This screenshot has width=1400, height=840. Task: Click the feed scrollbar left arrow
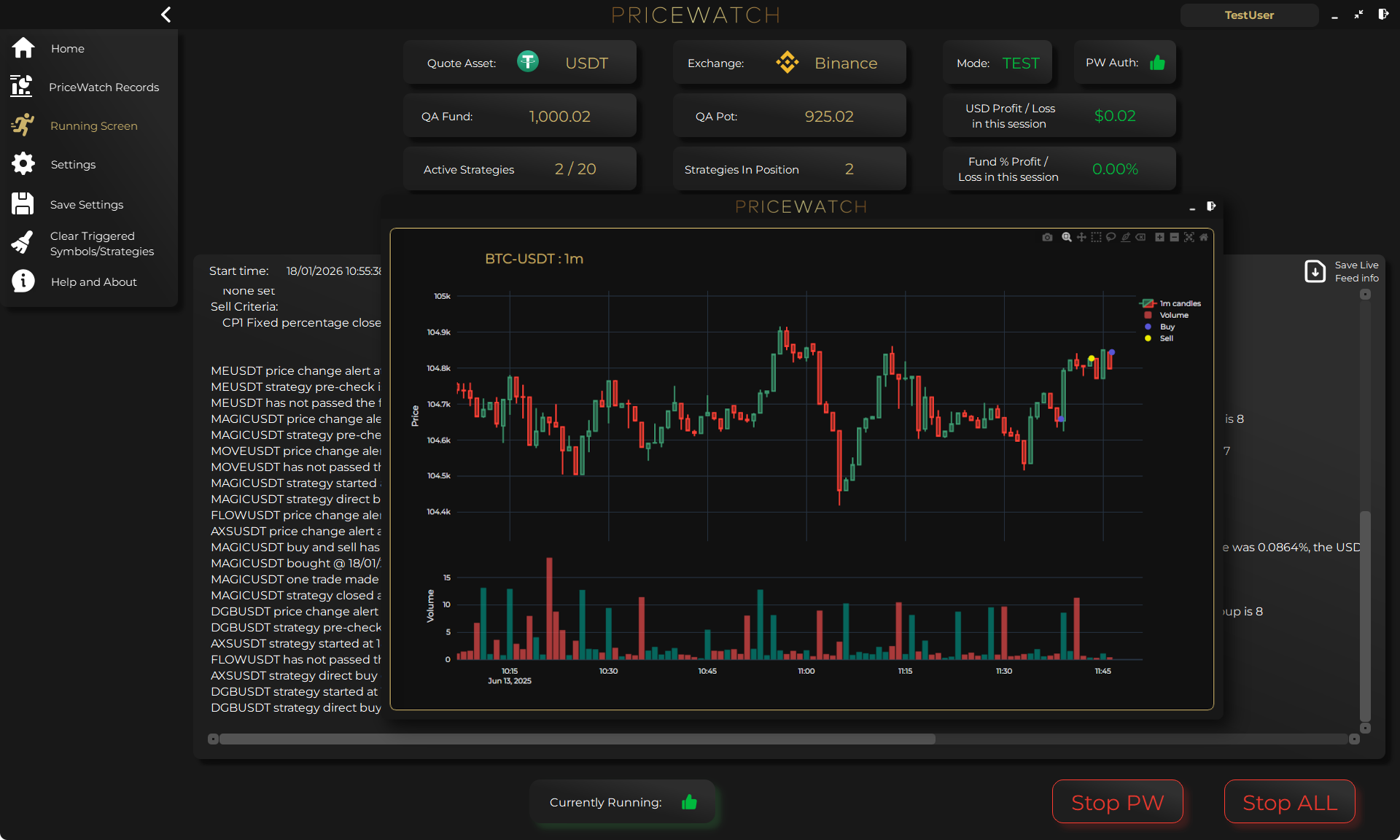click(213, 739)
